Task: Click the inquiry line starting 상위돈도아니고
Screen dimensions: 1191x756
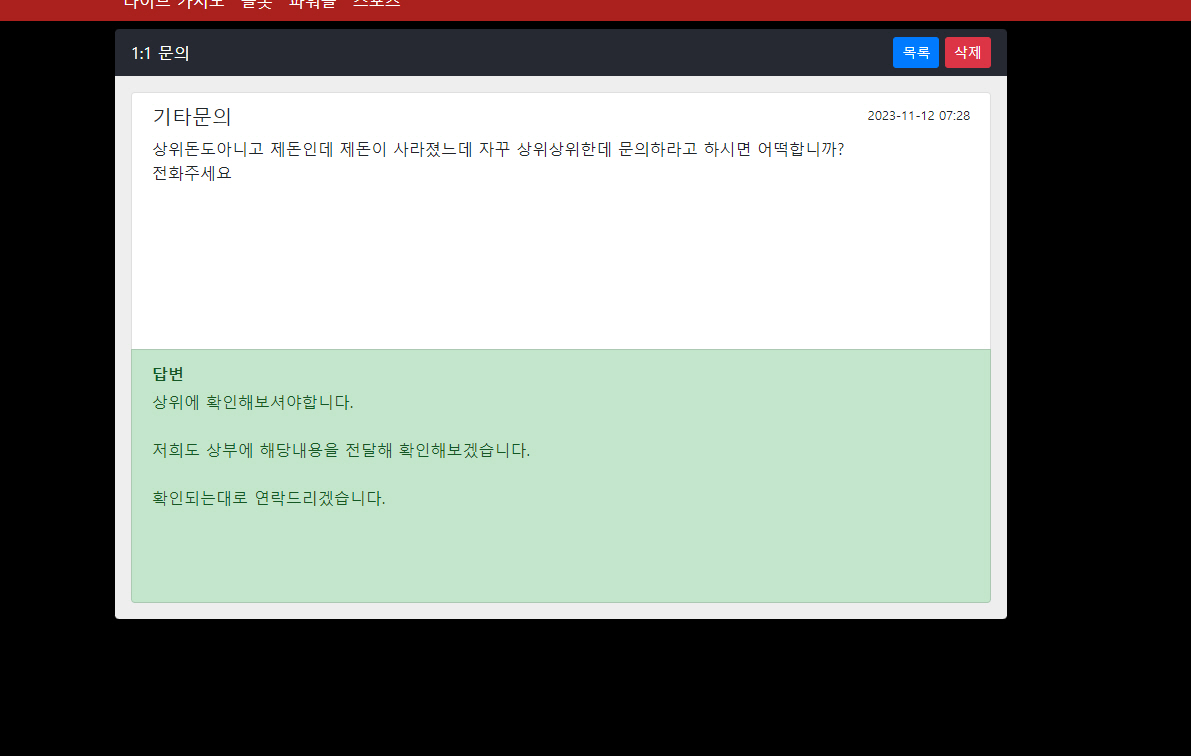Action: [498, 149]
